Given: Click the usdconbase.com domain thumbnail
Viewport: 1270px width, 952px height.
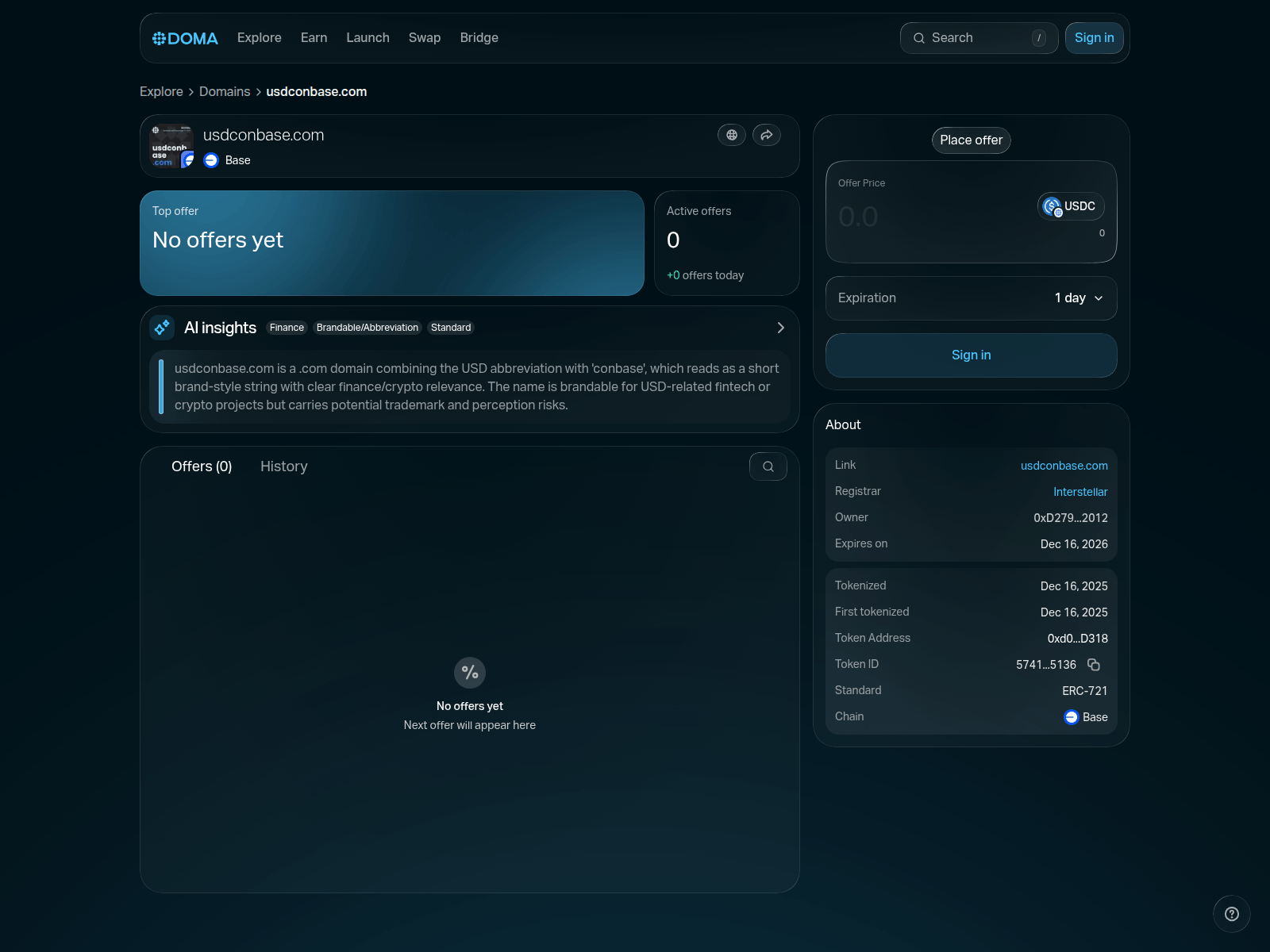Looking at the screenshot, I should point(171,146).
